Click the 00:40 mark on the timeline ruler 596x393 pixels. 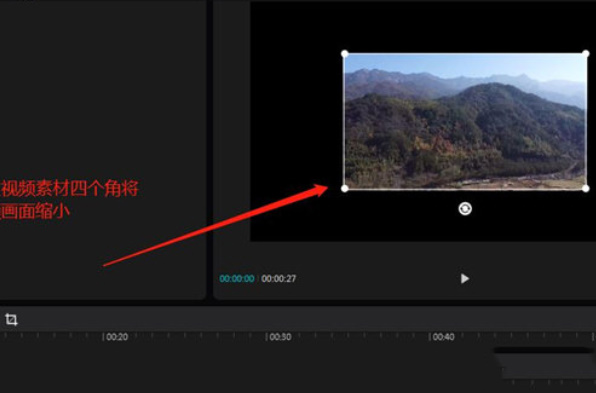coord(443,337)
